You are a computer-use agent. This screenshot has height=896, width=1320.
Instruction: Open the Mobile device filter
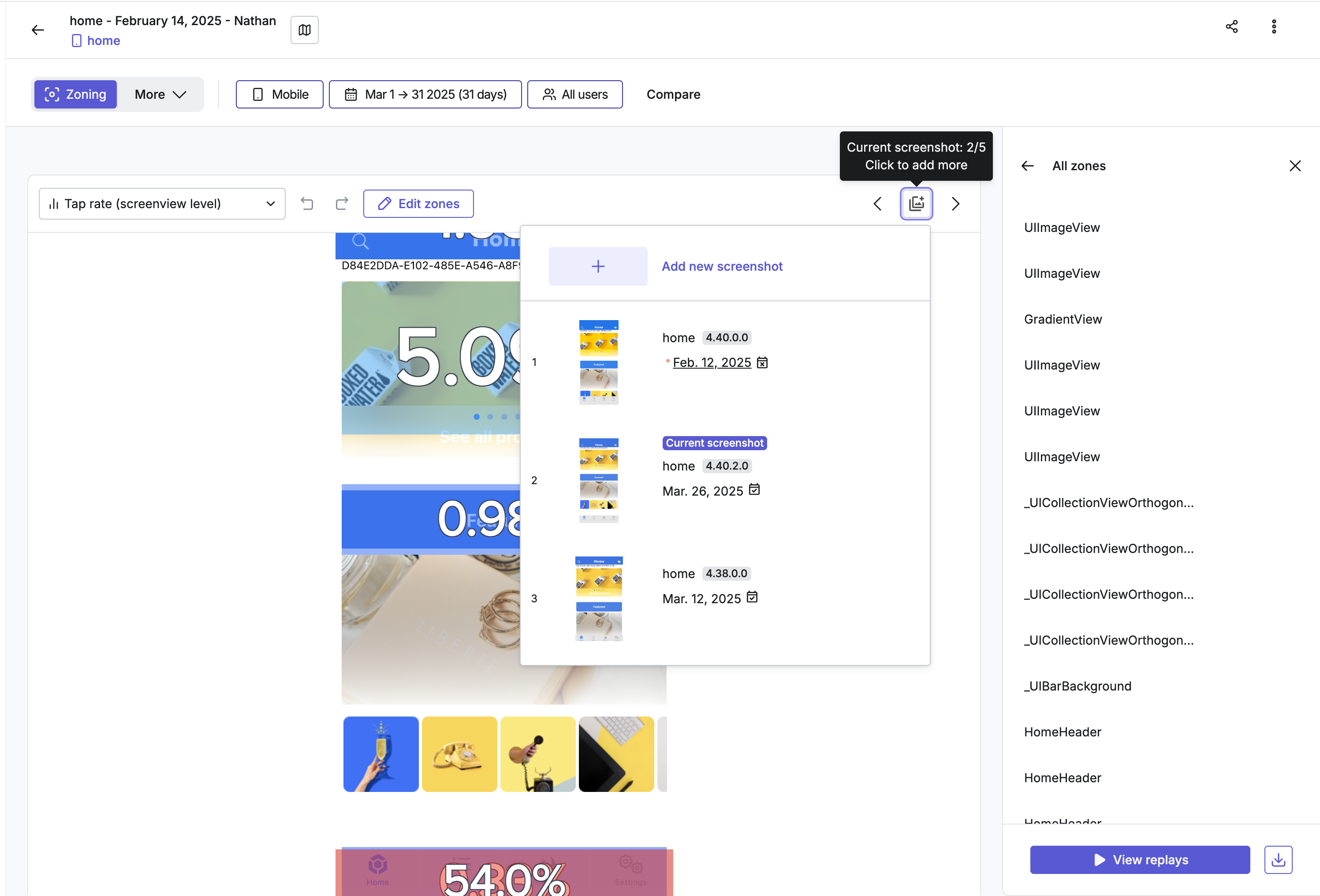point(280,94)
